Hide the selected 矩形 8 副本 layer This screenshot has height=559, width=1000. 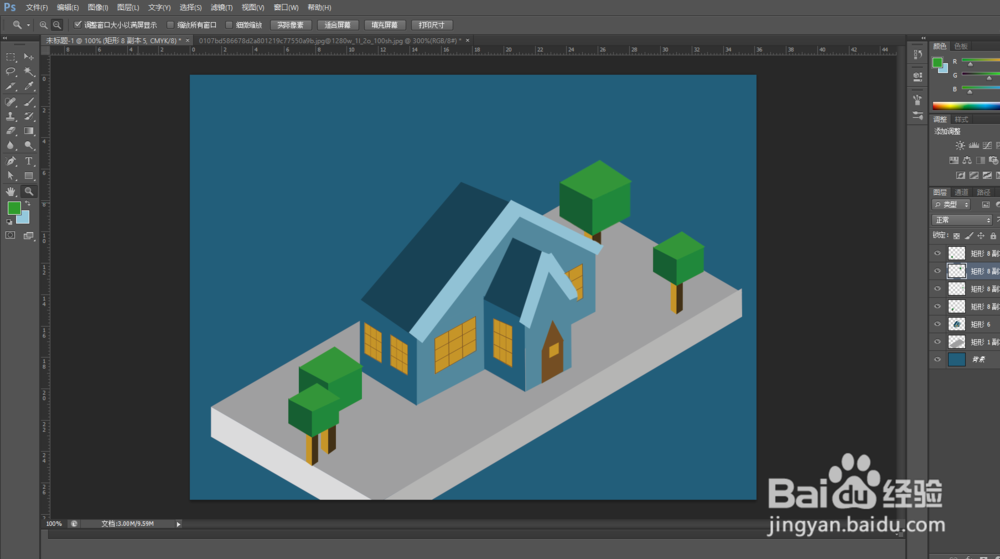[937, 272]
